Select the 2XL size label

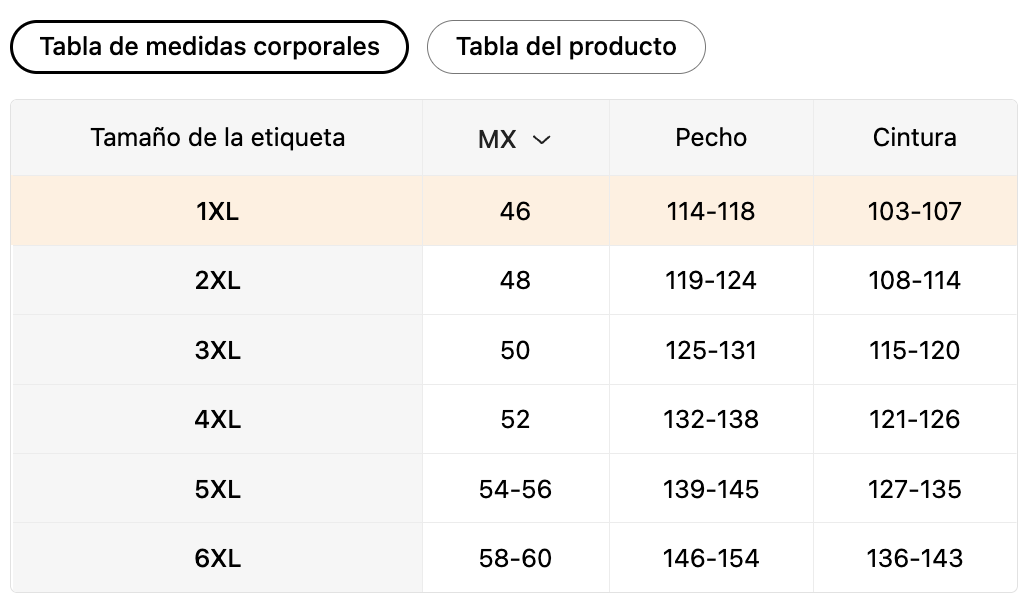pos(217,280)
